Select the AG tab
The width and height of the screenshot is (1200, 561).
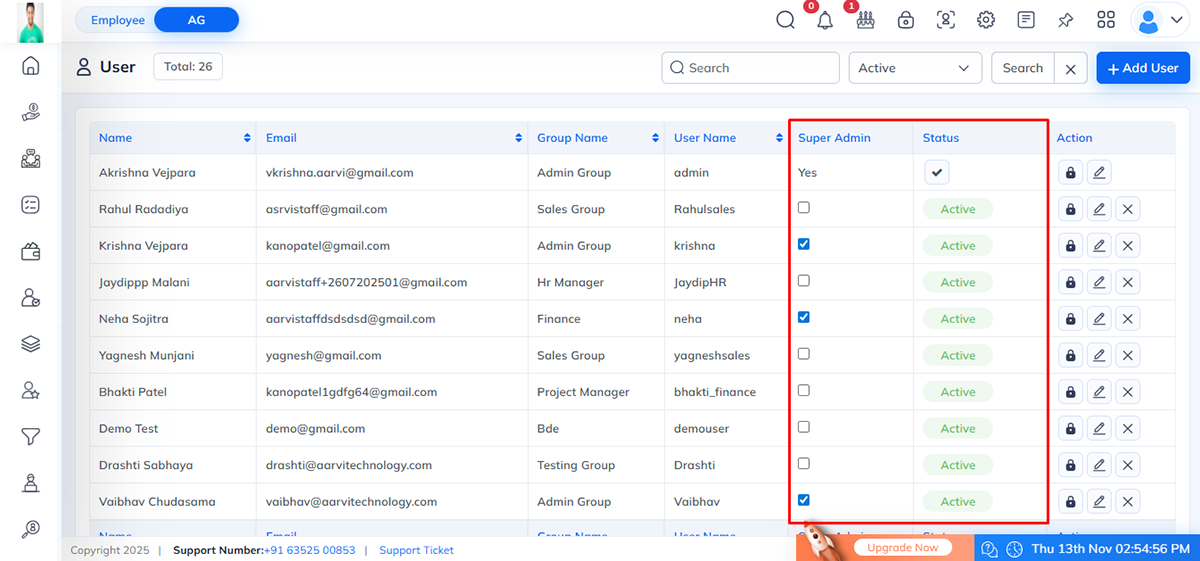click(x=197, y=20)
